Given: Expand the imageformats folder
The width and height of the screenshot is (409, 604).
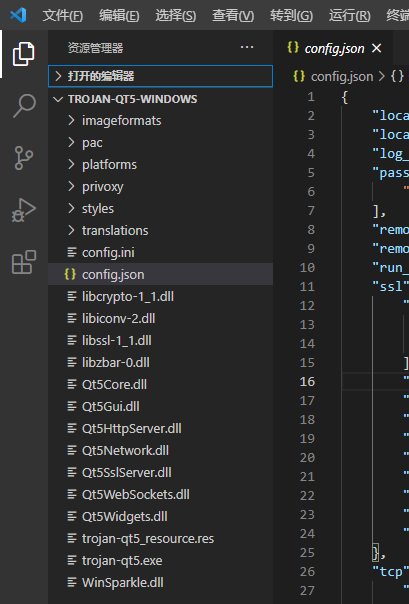Looking at the screenshot, I should pyautogui.click(x=161, y=121).
